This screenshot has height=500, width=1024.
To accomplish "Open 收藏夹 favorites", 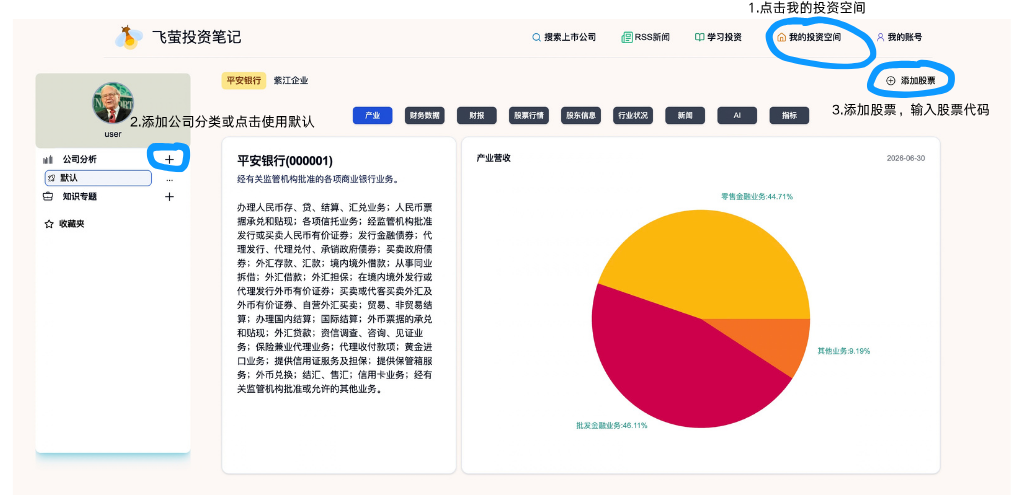I will pyautogui.click(x=71, y=224).
